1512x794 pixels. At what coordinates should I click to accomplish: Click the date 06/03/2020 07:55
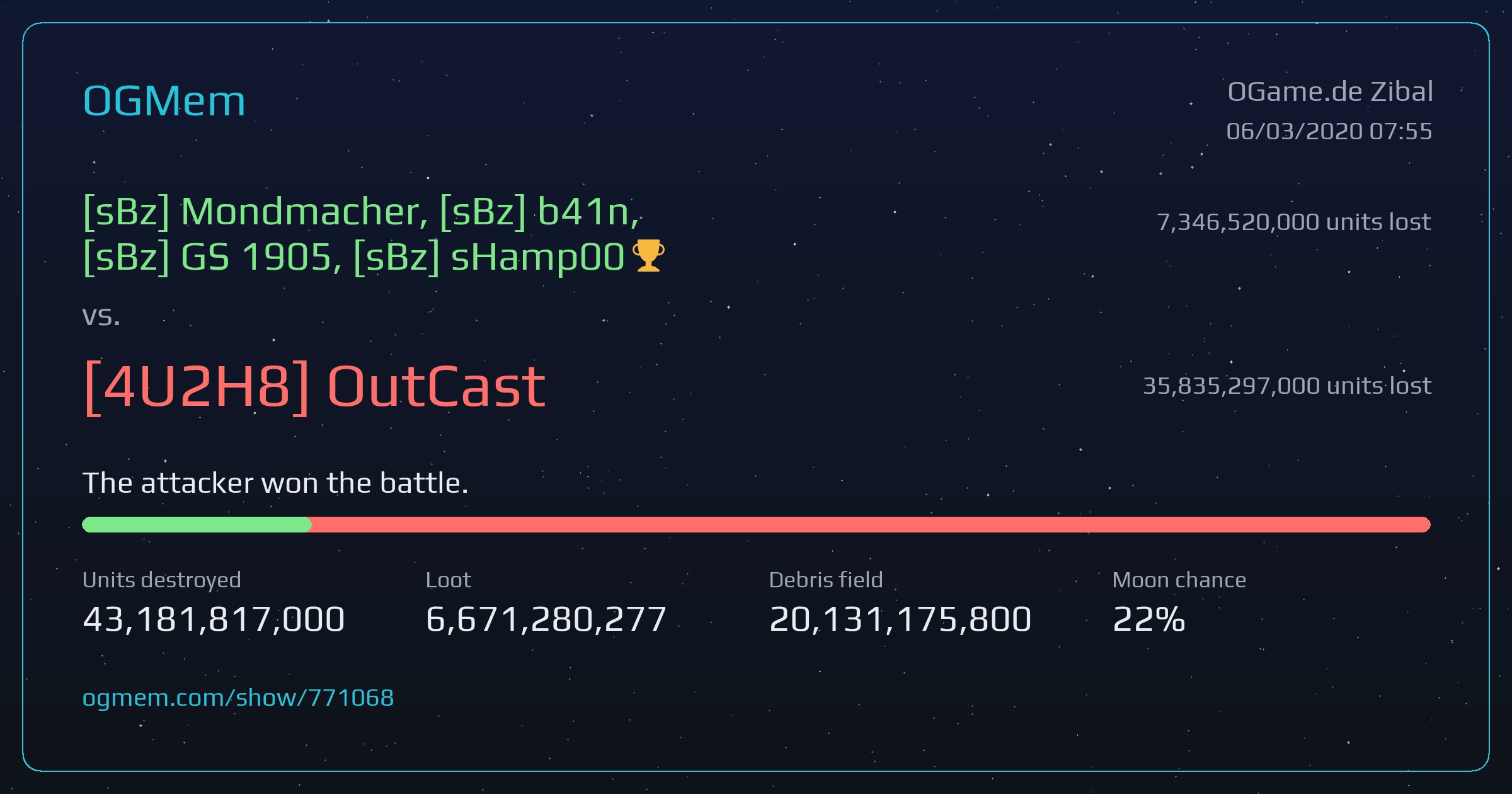point(1329,131)
